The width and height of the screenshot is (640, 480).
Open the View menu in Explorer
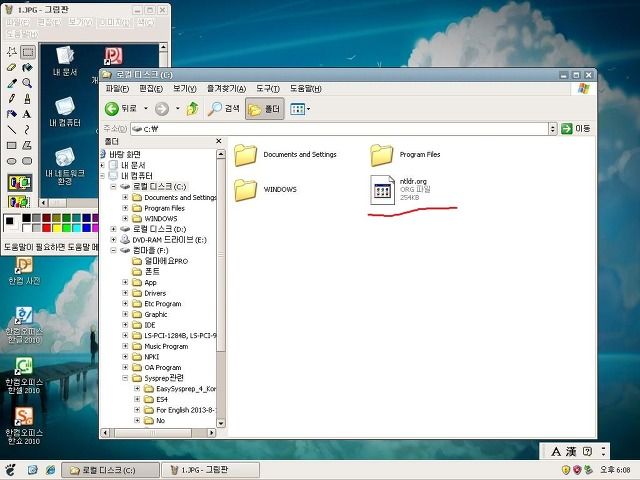tap(184, 89)
